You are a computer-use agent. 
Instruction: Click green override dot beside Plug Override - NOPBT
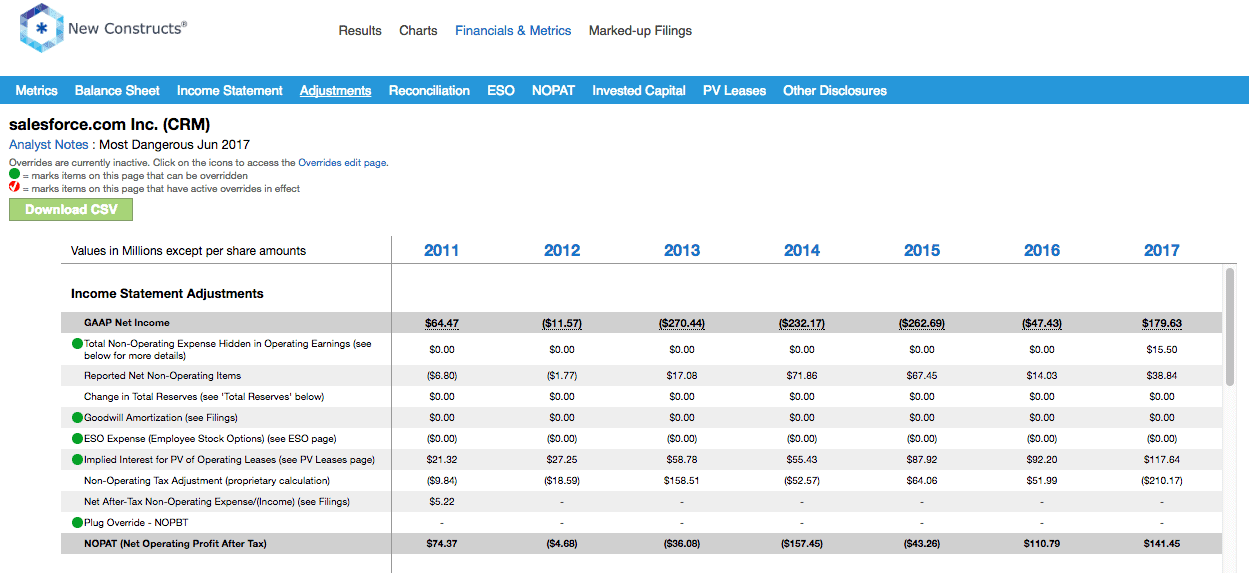(x=77, y=522)
